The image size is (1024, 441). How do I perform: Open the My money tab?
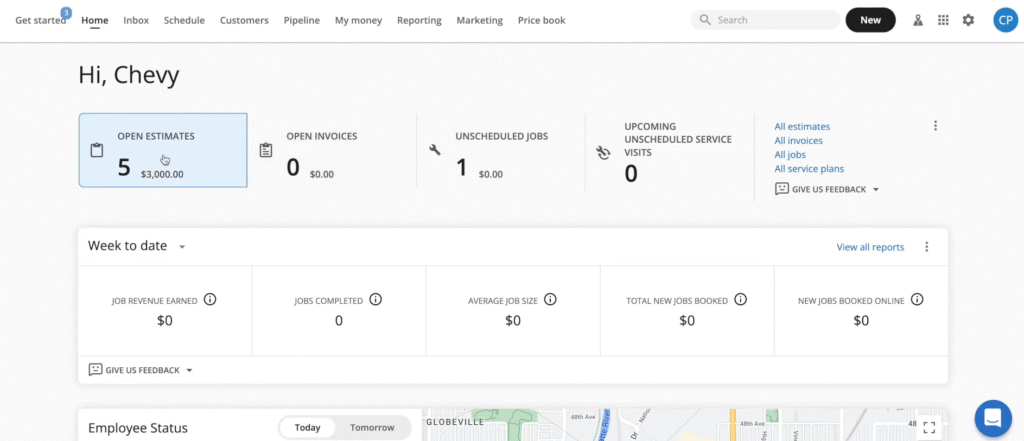tap(359, 20)
